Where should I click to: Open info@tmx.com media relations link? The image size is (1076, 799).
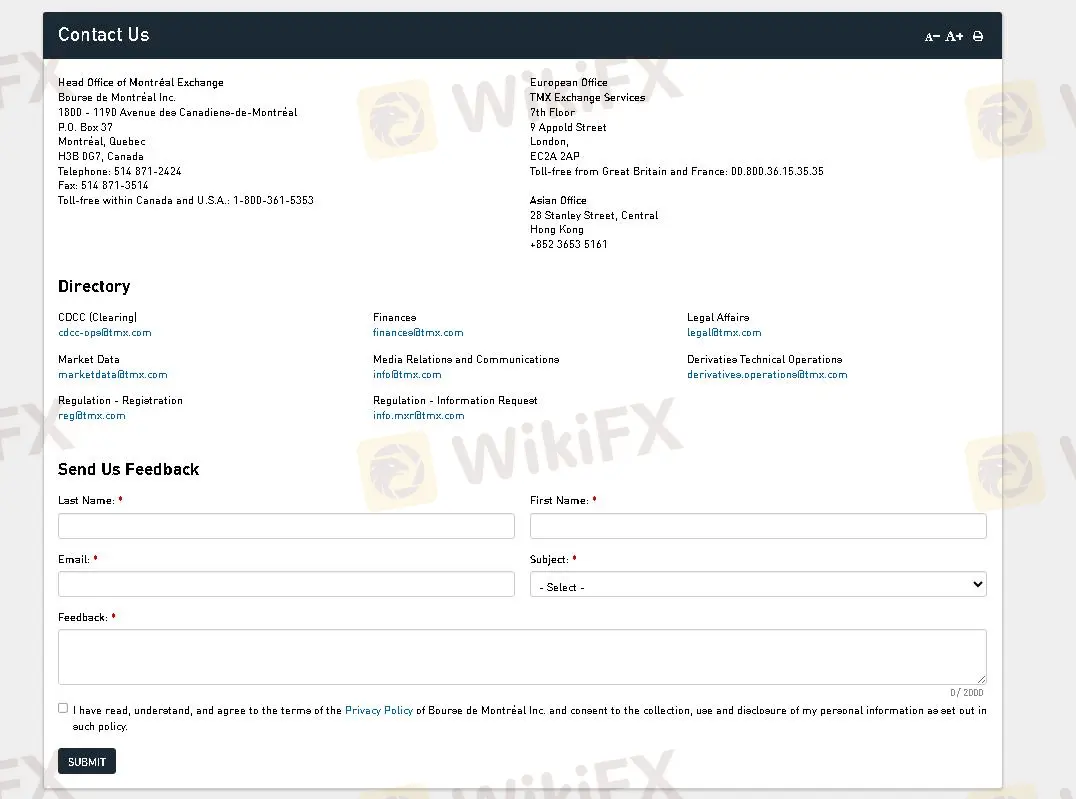pos(407,375)
